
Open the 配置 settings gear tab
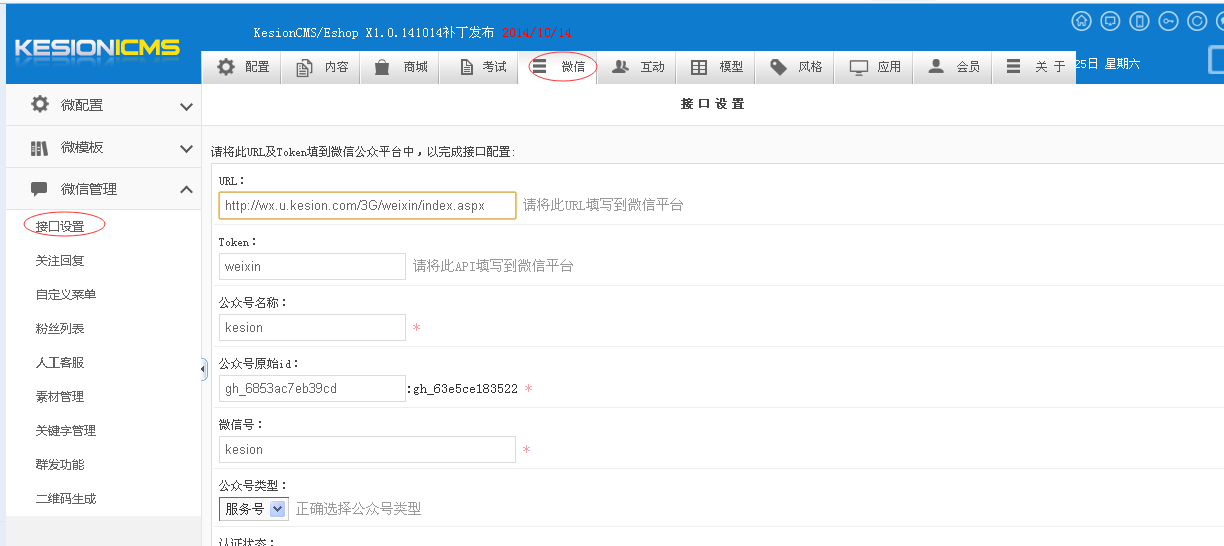click(243, 67)
